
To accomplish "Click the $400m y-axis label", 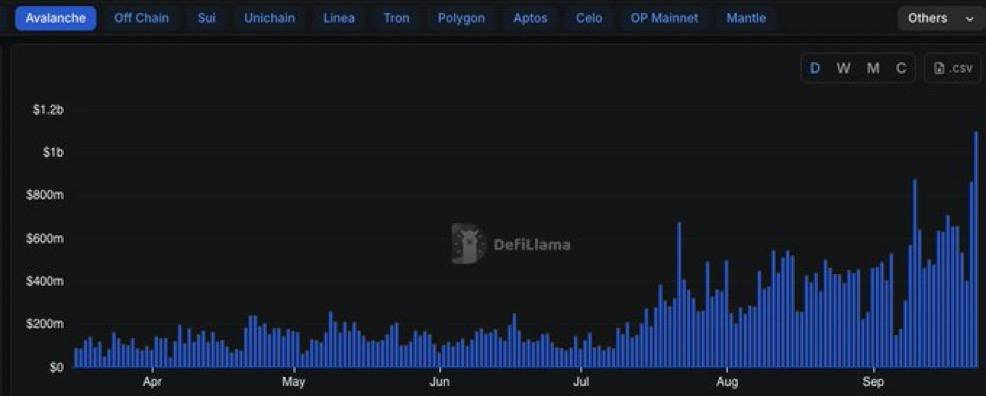I will [x=44, y=281].
